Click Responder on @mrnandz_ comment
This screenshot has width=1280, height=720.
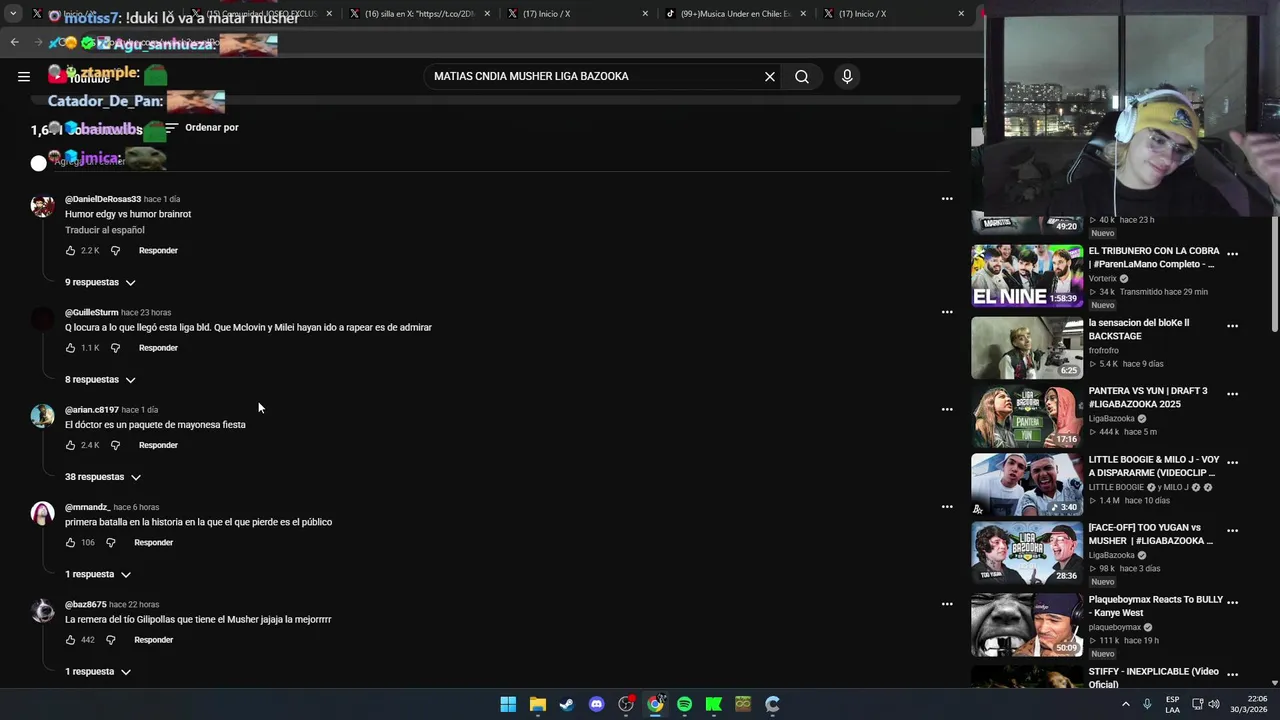click(154, 543)
